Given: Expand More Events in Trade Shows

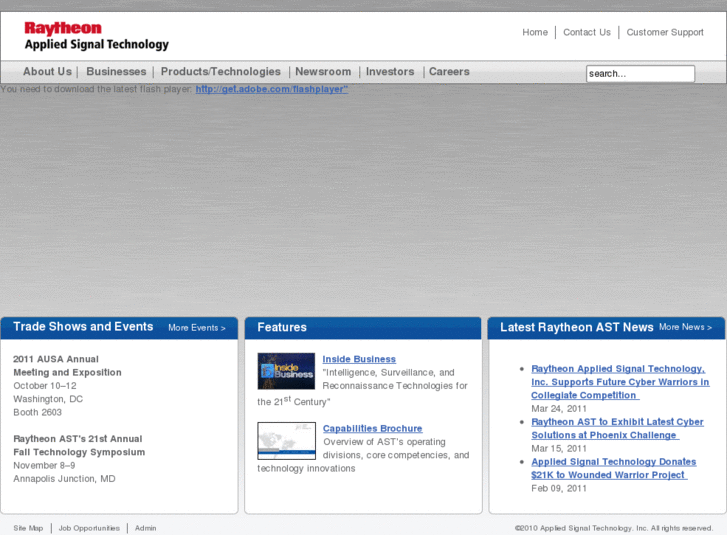Looking at the screenshot, I should (x=197, y=328).
